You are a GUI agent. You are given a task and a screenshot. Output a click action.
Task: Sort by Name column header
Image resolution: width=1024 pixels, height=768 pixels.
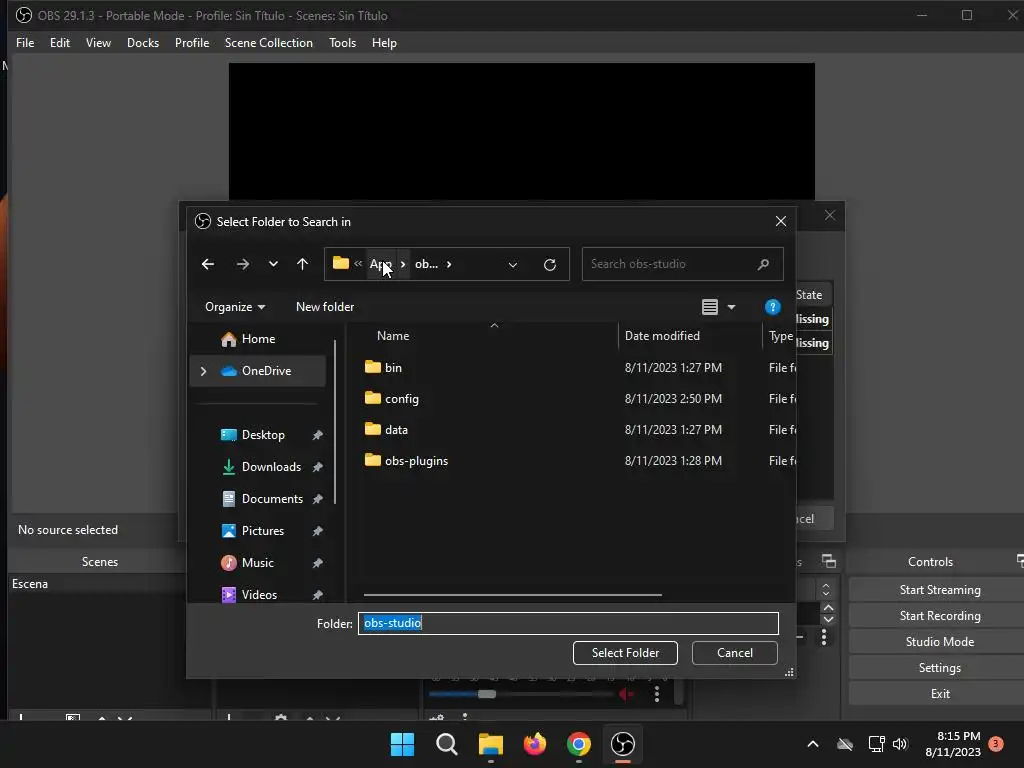393,336
